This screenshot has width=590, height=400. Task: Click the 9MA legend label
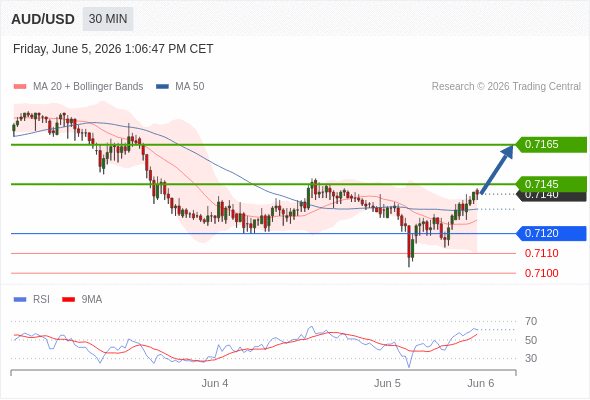tap(92, 300)
